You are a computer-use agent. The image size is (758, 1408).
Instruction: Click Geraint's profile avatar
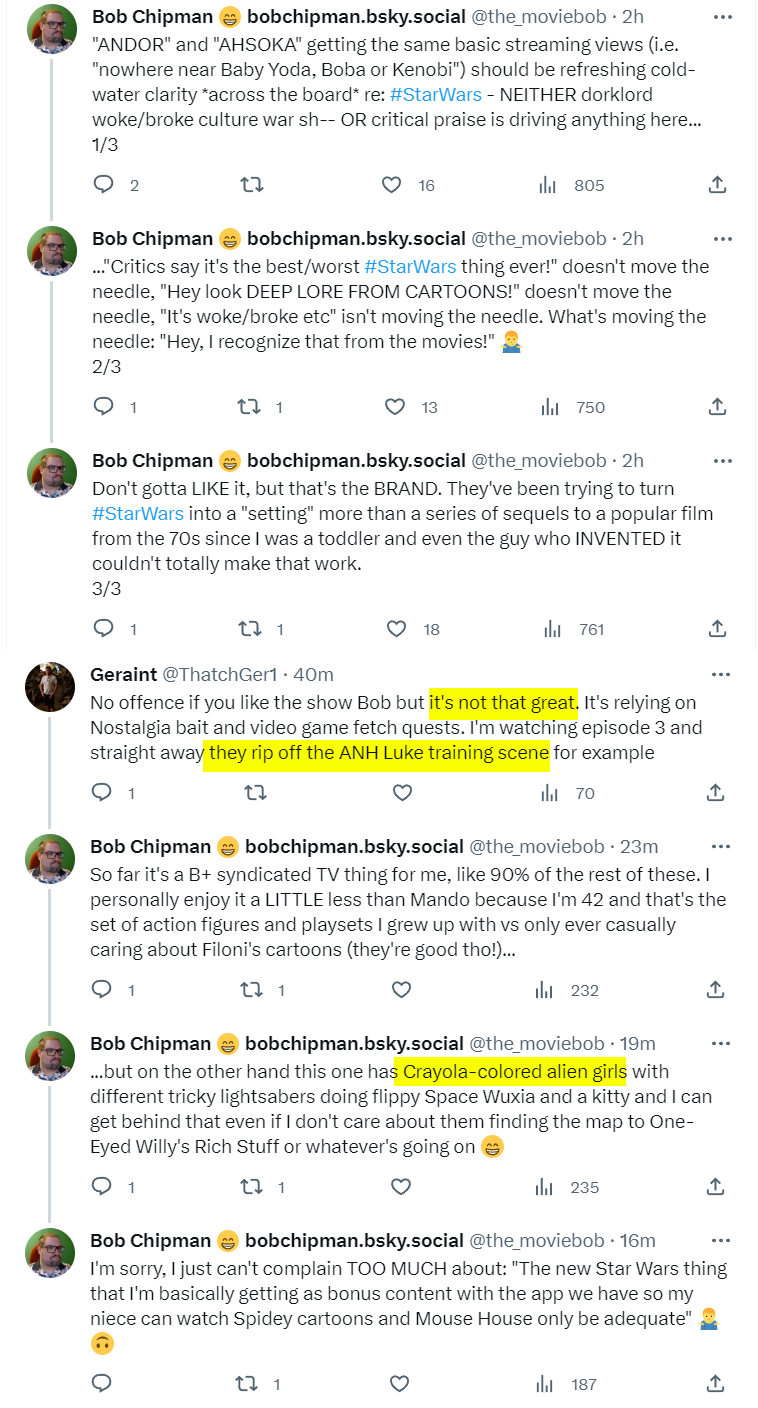(51, 686)
